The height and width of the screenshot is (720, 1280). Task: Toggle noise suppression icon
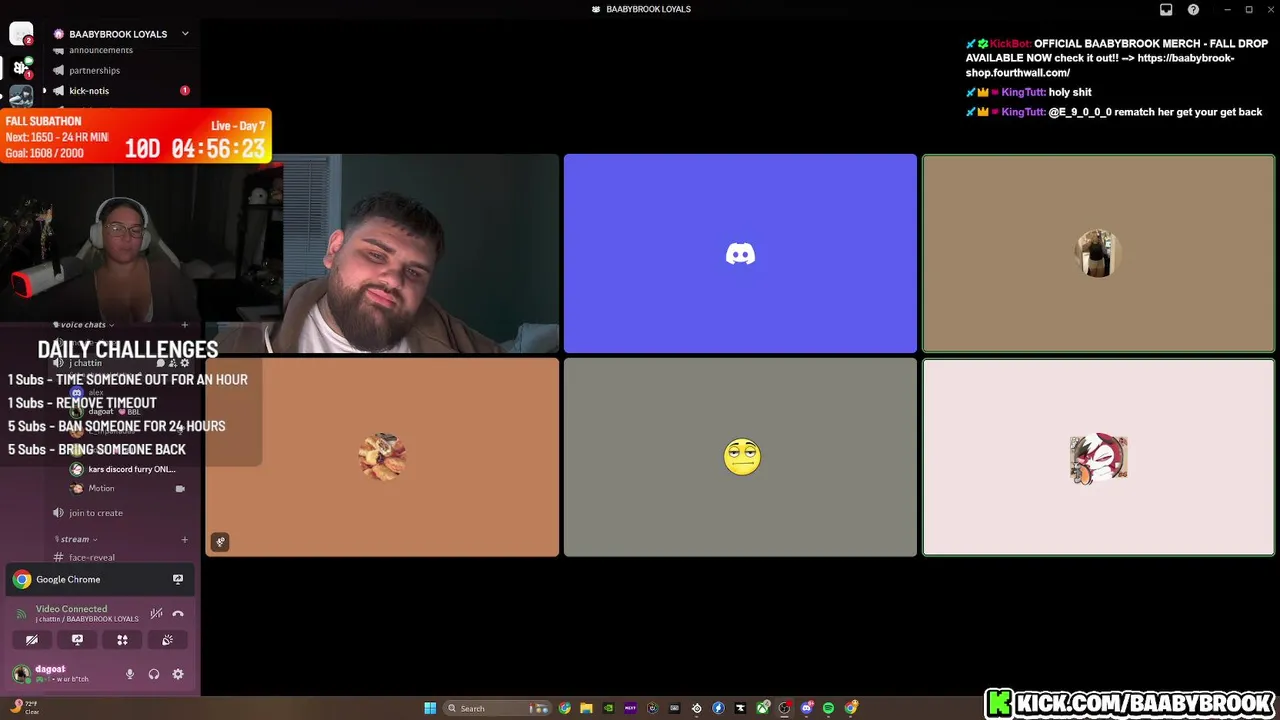point(156,614)
